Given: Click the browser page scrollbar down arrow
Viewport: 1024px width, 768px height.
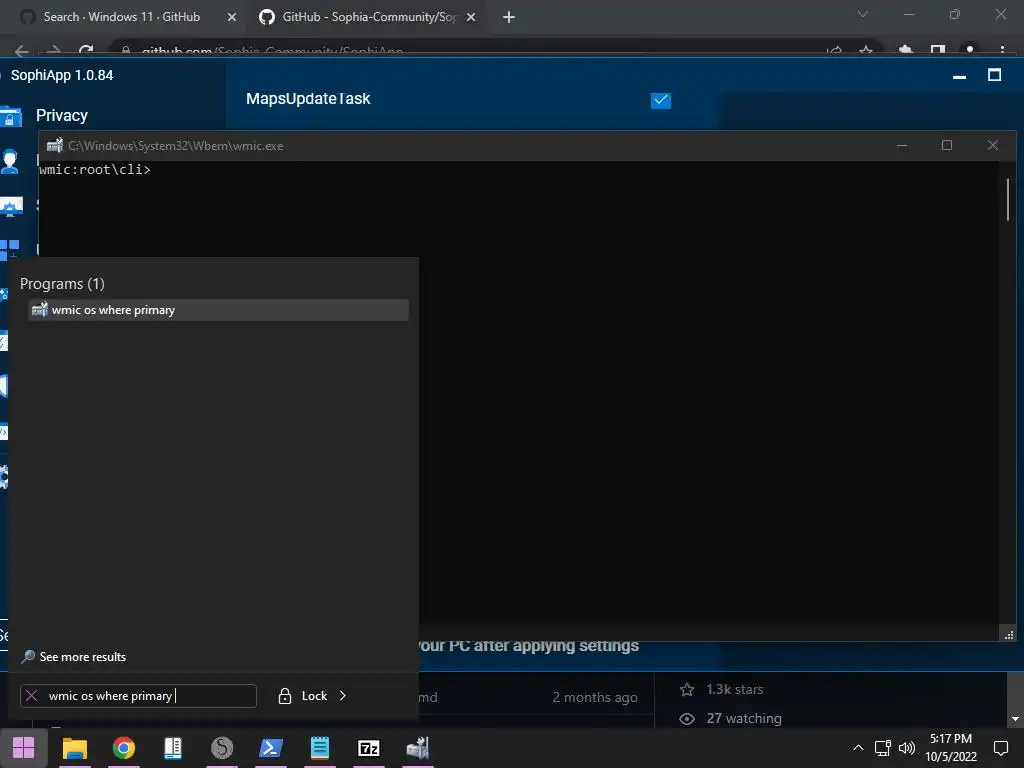Looking at the screenshot, I should [1015, 719].
